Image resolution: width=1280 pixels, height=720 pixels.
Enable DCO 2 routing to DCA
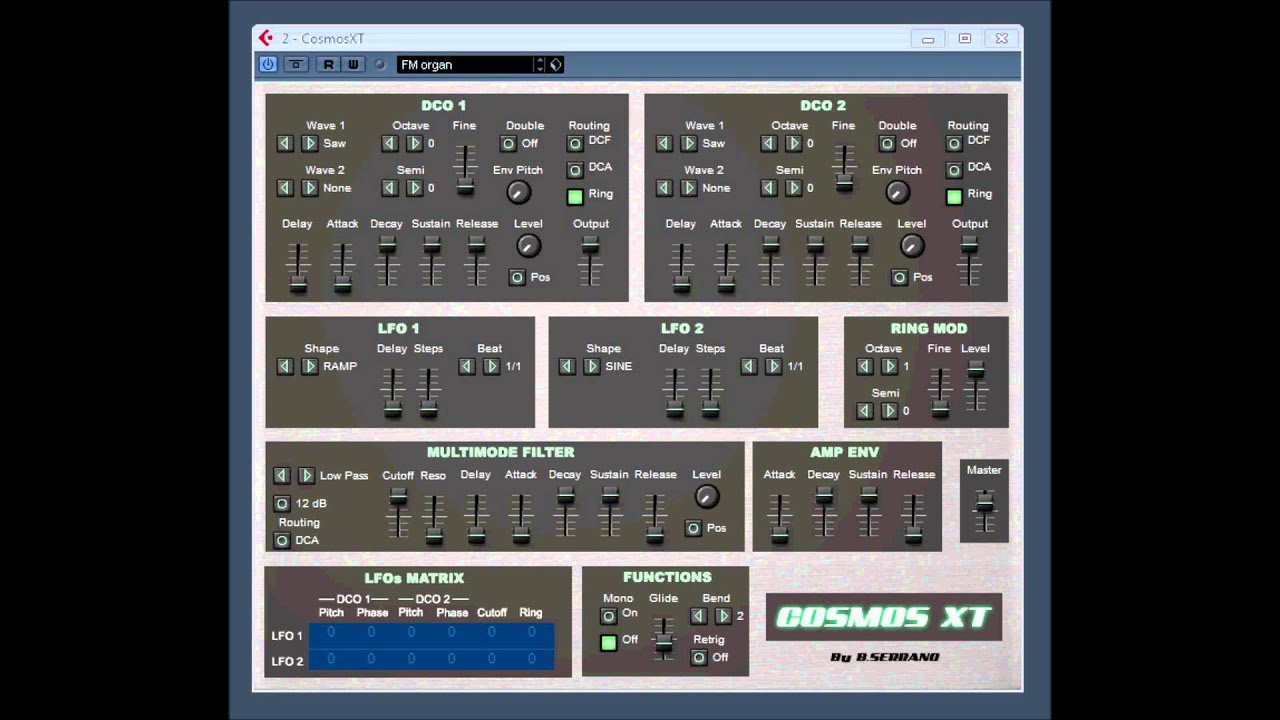pyautogui.click(x=954, y=170)
